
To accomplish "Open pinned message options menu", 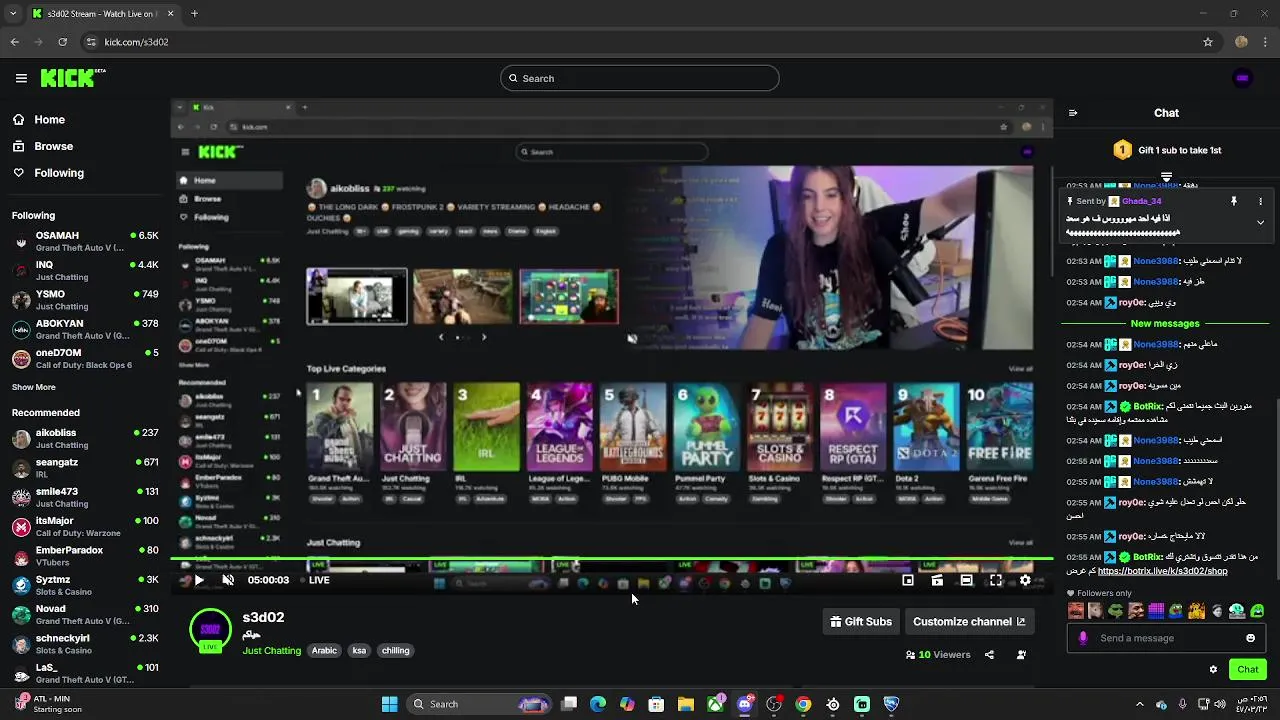I will pos(1260,201).
